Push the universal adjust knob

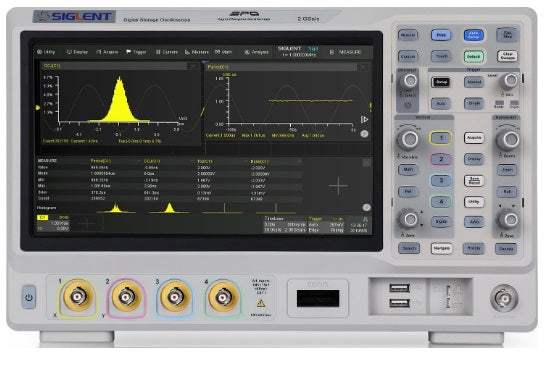(x=410, y=81)
